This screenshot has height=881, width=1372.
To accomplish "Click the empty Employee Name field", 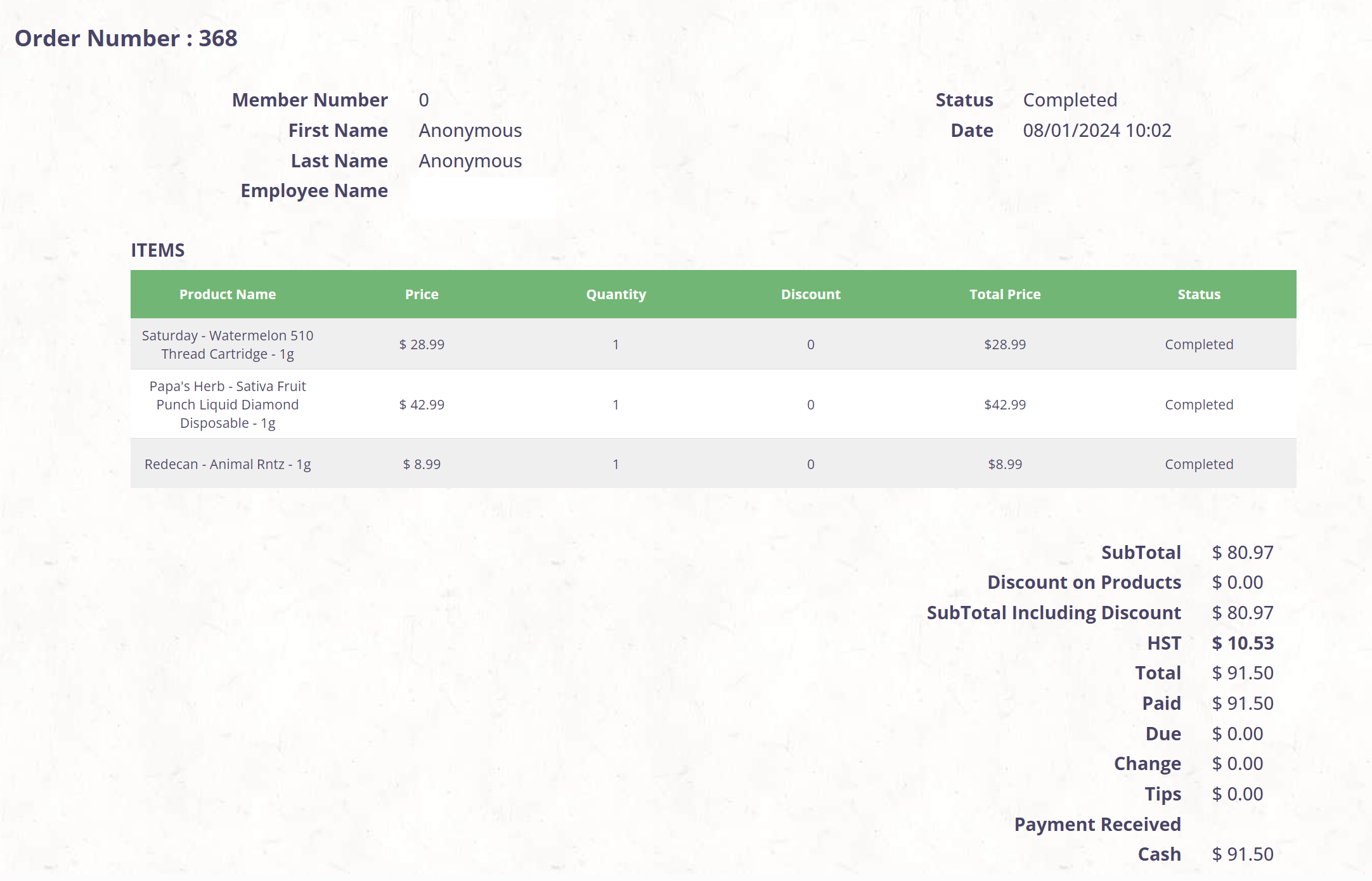I will (483, 198).
